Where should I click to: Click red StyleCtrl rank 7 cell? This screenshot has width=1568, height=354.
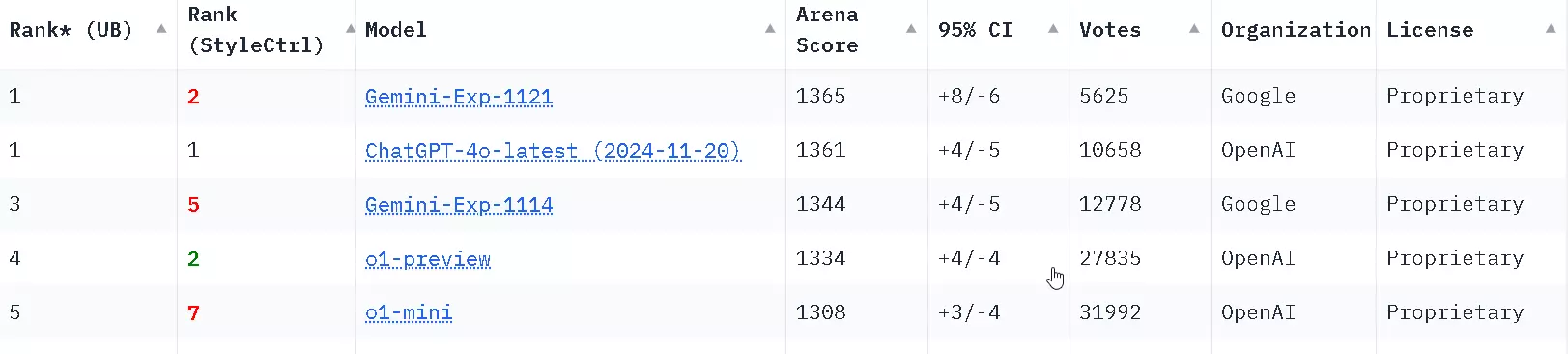tap(193, 312)
